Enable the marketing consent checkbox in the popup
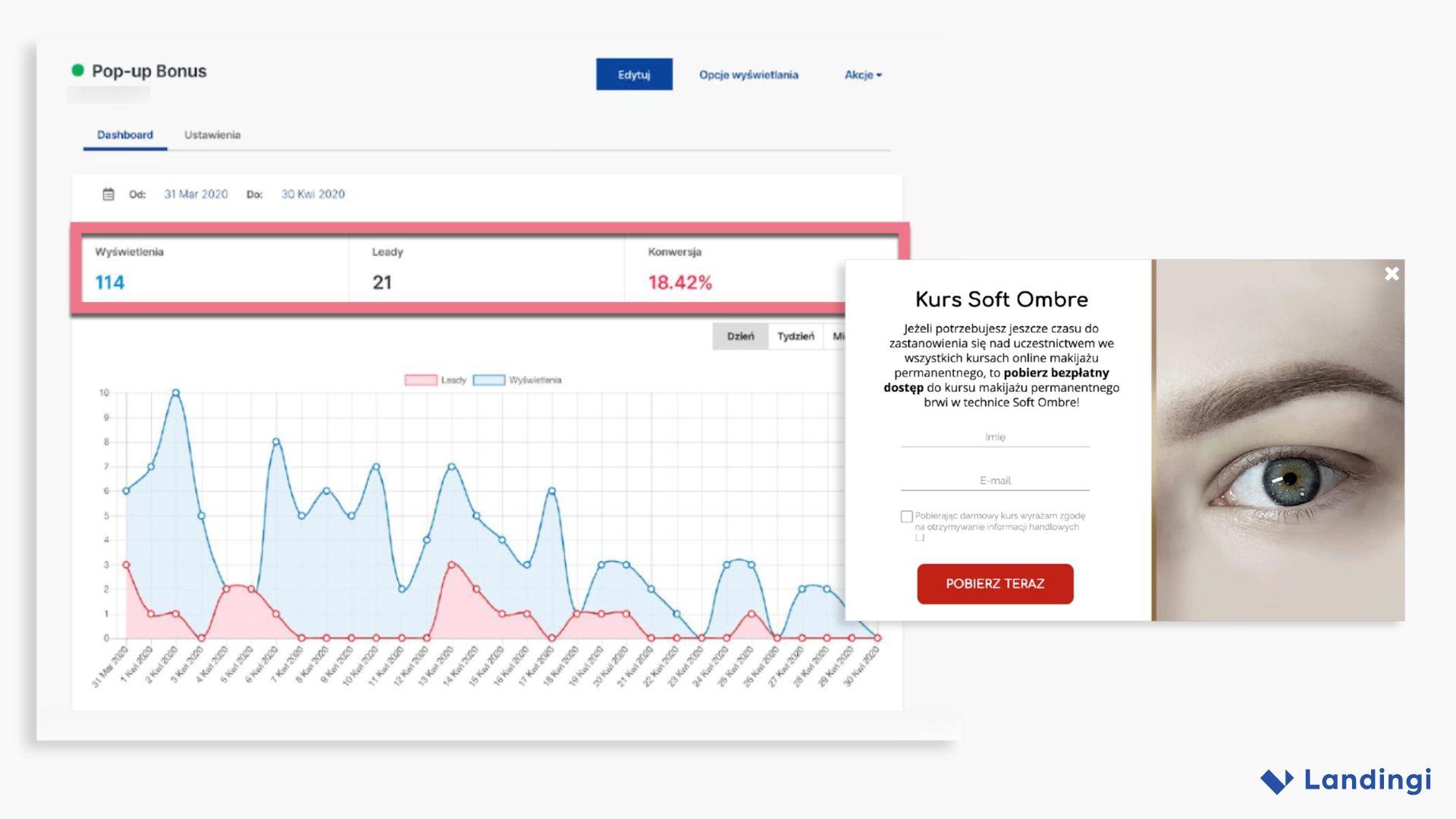Screen dimensions: 1456x819 (906, 516)
